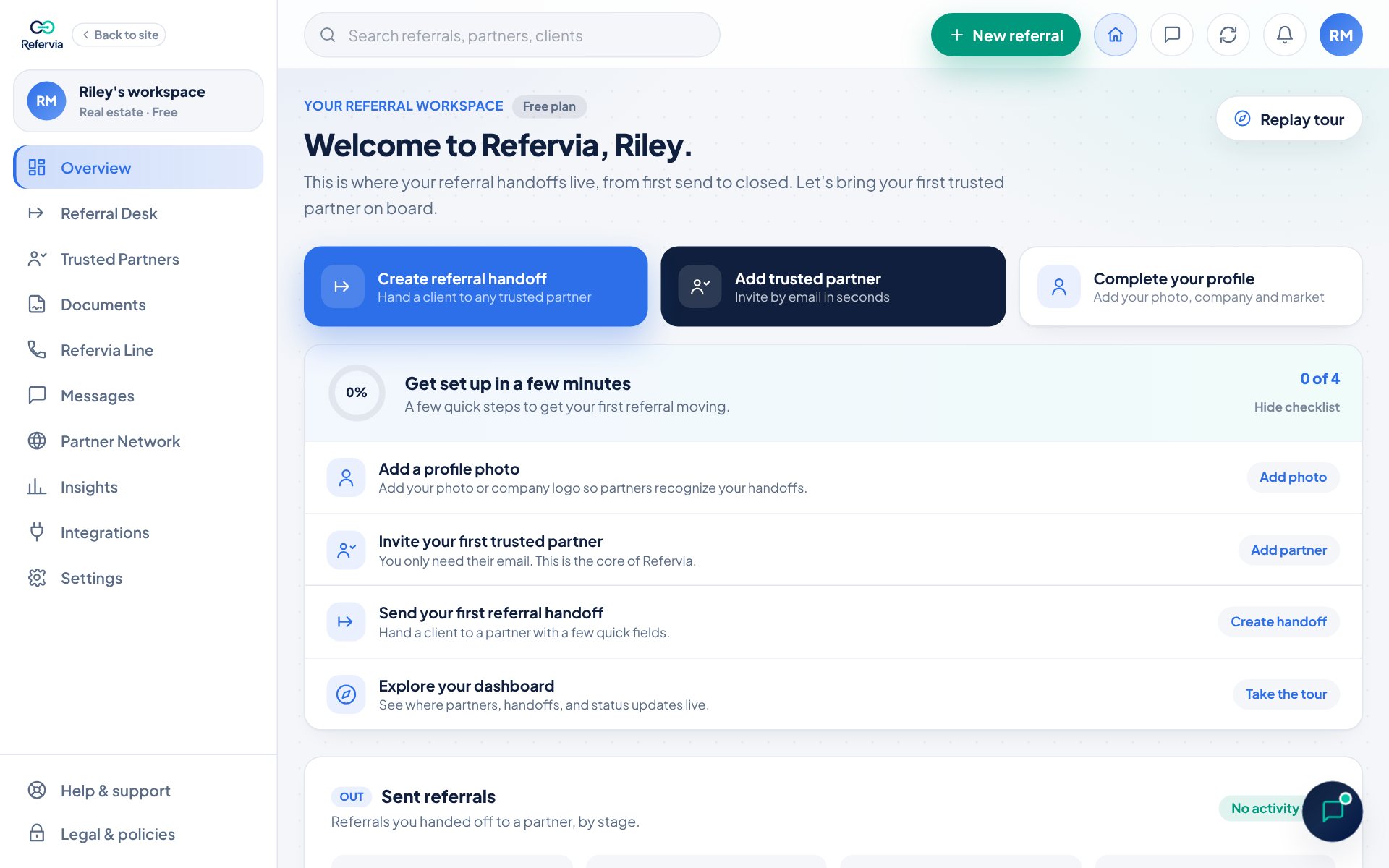Open Documents section
This screenshot has height=868, width=1389.
[138, 304]
